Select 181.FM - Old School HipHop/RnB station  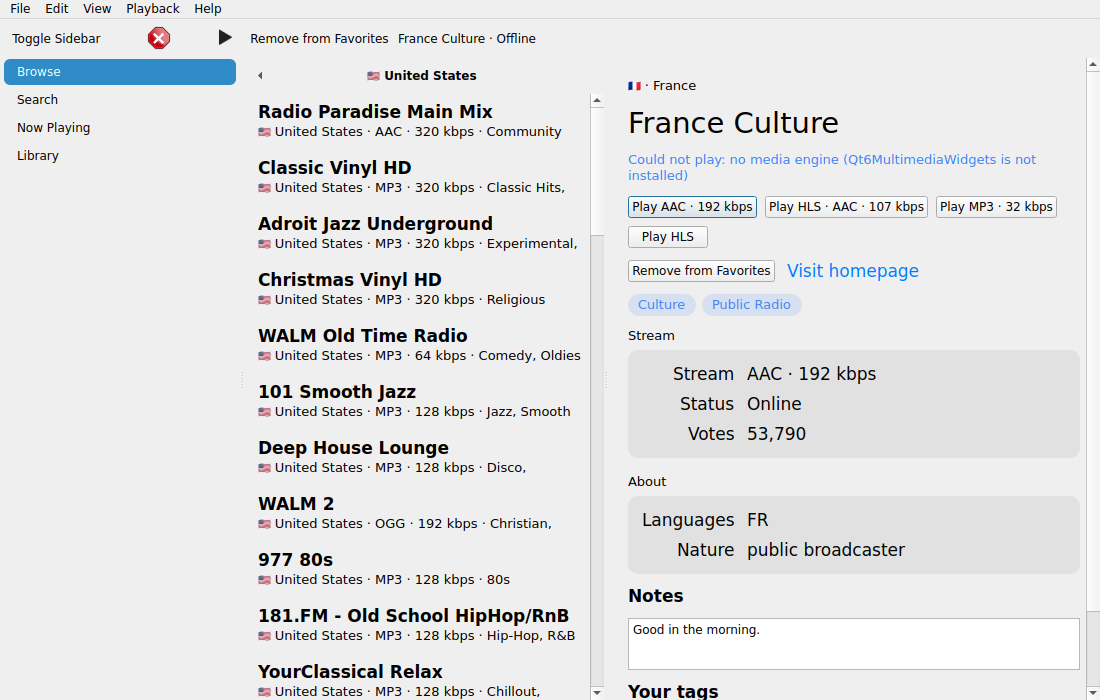coord(420,626)
